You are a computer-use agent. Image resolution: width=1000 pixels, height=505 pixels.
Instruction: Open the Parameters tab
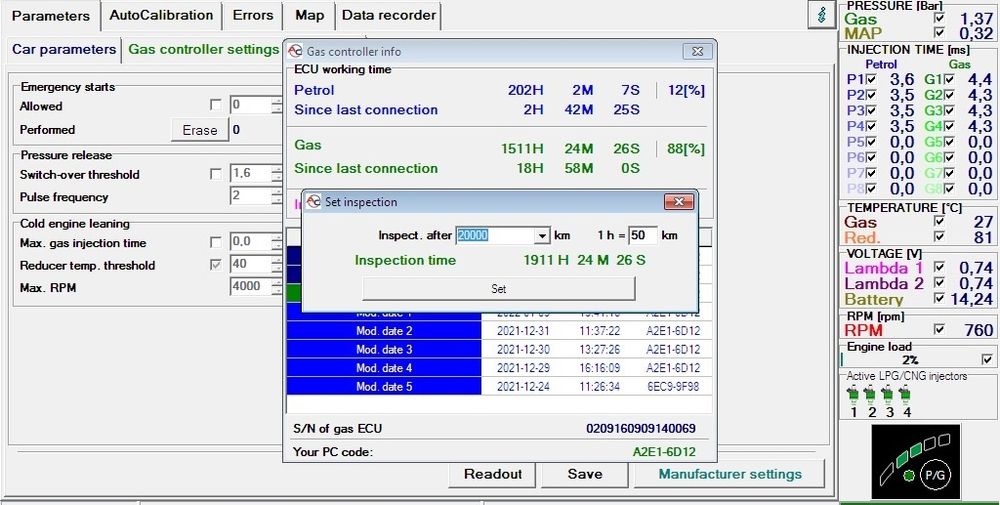tap(50, 16)
